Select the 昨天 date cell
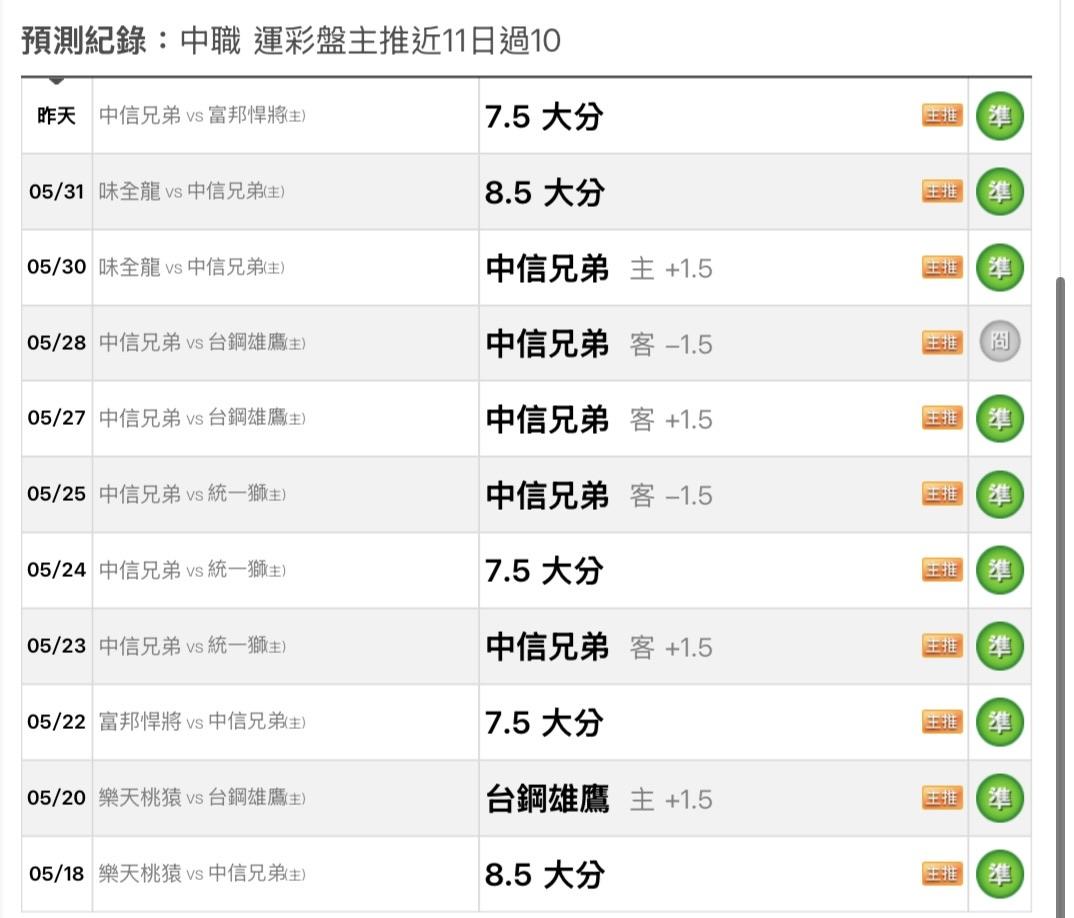1074x918 pixels. (57, 116)
